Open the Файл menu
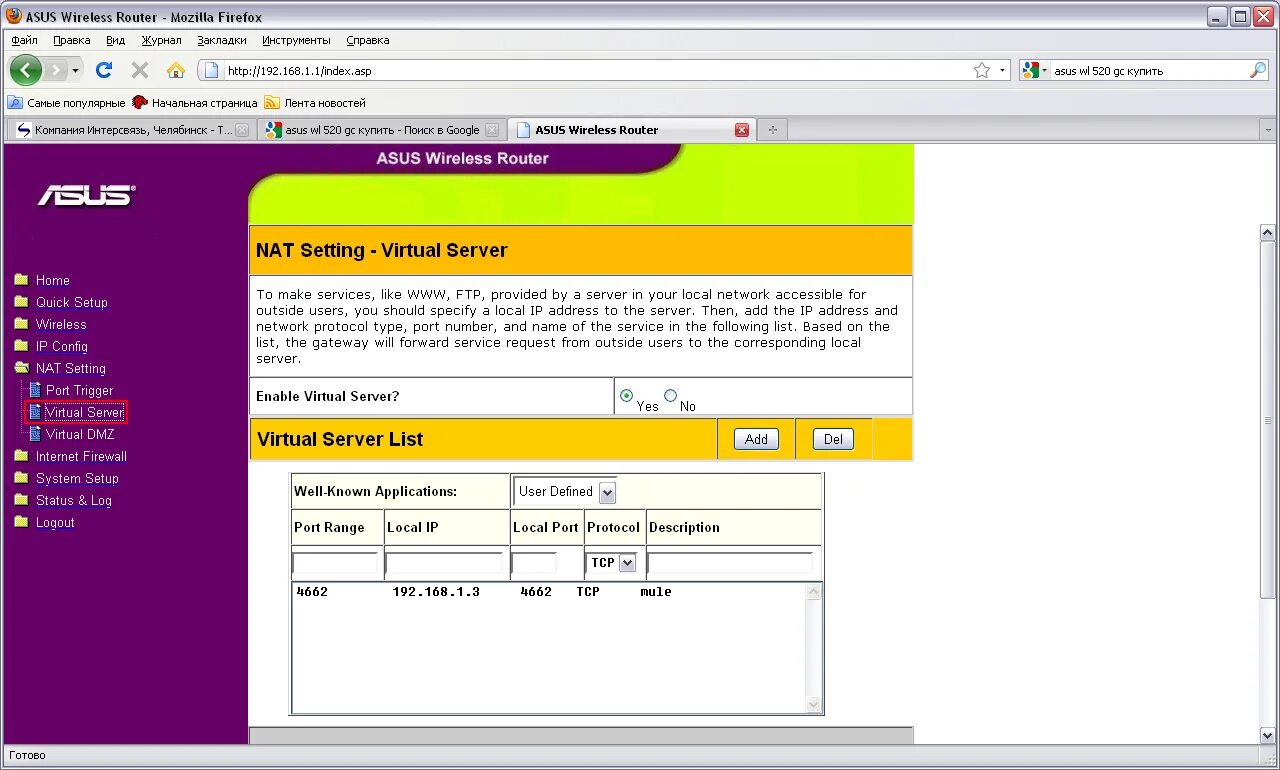 25,40
